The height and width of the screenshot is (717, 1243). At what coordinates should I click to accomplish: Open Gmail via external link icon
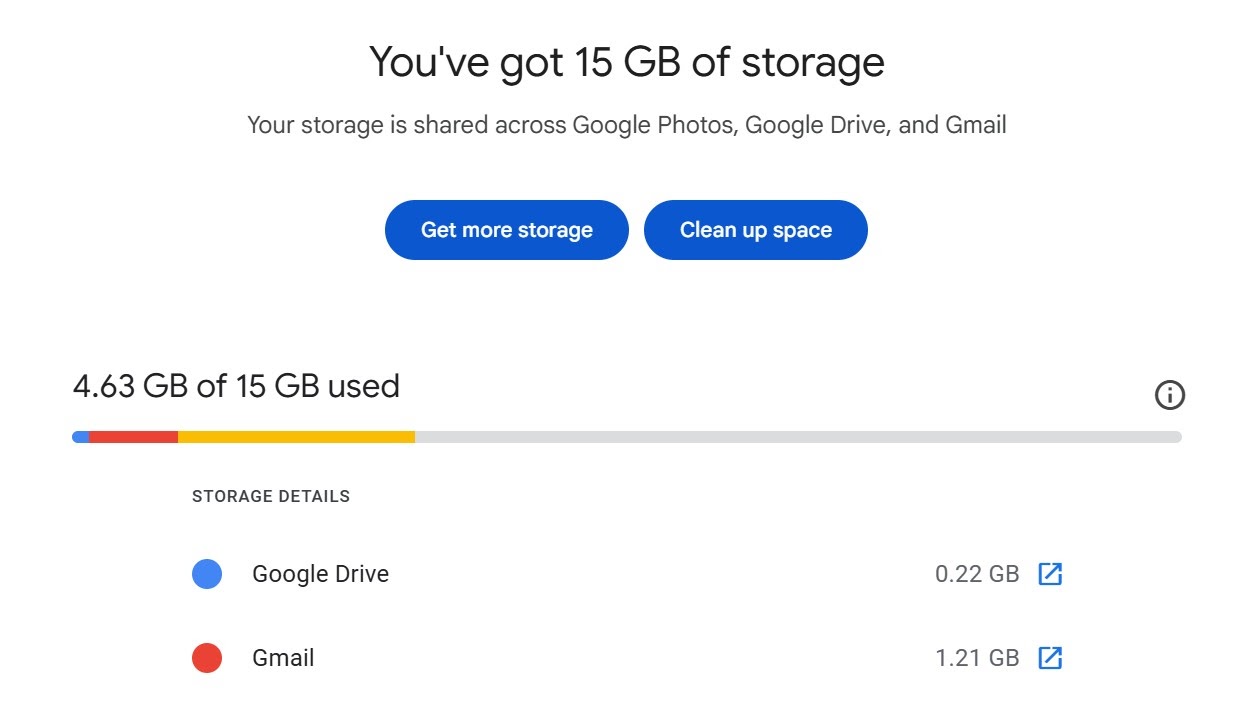(1049, 658)
